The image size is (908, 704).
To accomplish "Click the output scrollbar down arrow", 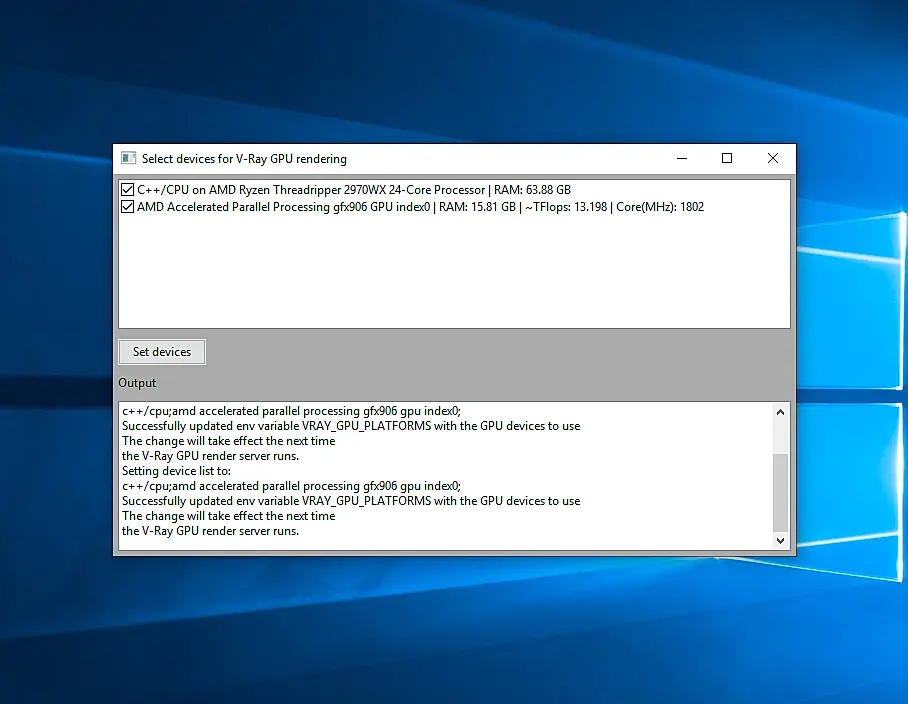I will tap(780, 540).
